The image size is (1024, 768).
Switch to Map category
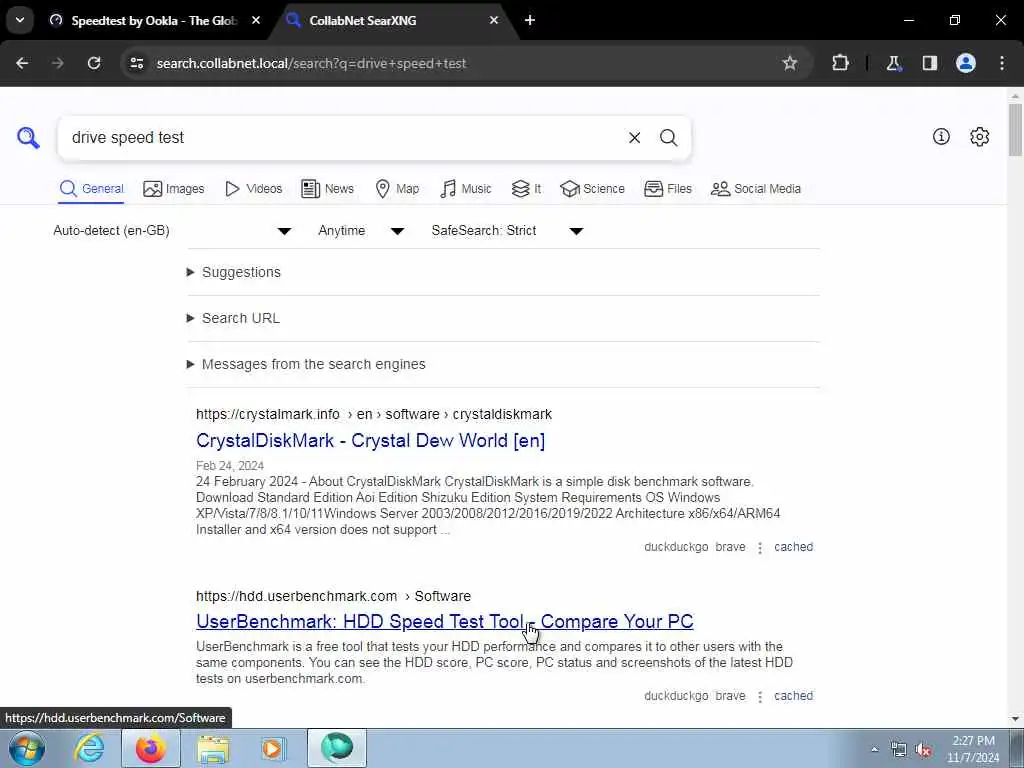397,189
